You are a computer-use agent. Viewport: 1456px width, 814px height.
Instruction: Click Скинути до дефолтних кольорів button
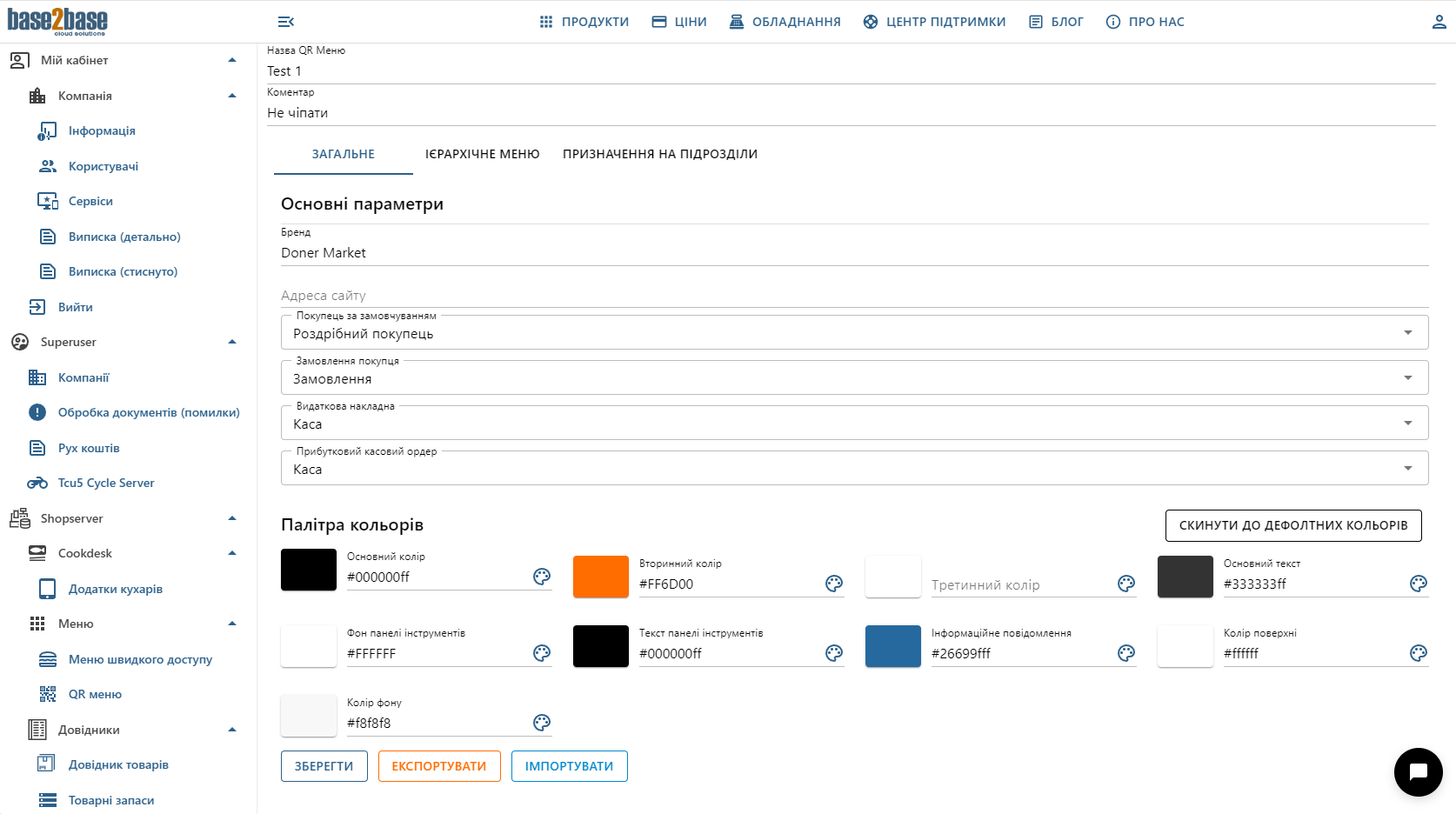coord(1292,525)
